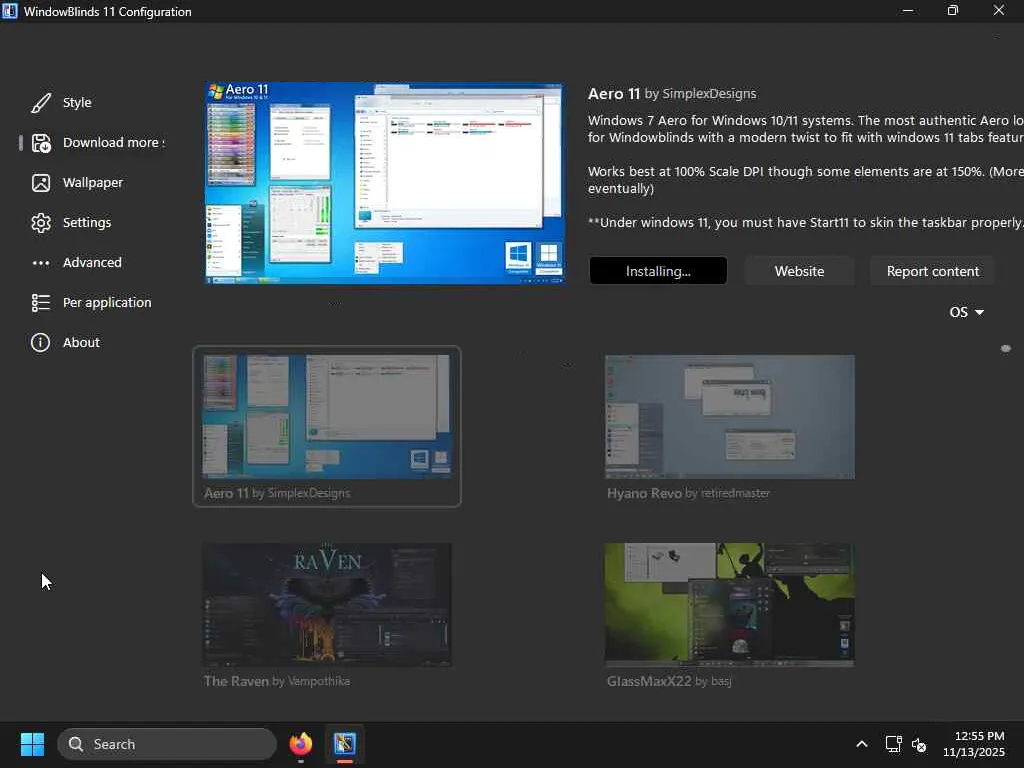
Task: Select the Hyano Revo skin thumbnail
Action: pos(729,417)
